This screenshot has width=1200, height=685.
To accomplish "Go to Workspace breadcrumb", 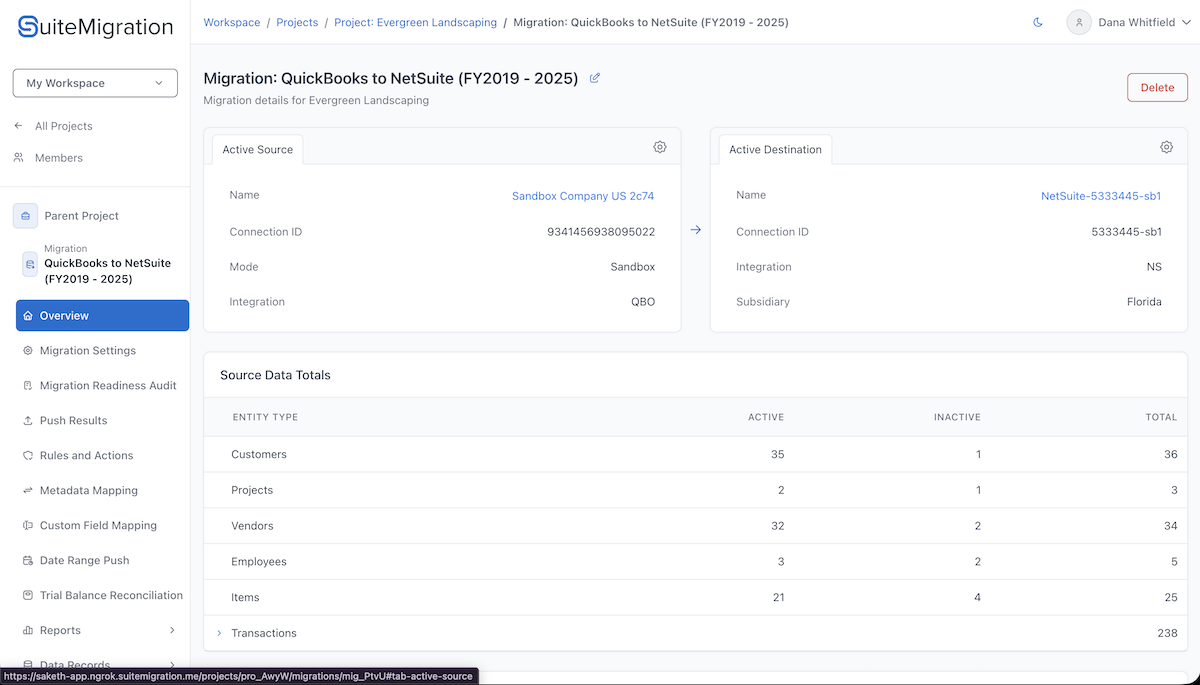I will [232, 22].
